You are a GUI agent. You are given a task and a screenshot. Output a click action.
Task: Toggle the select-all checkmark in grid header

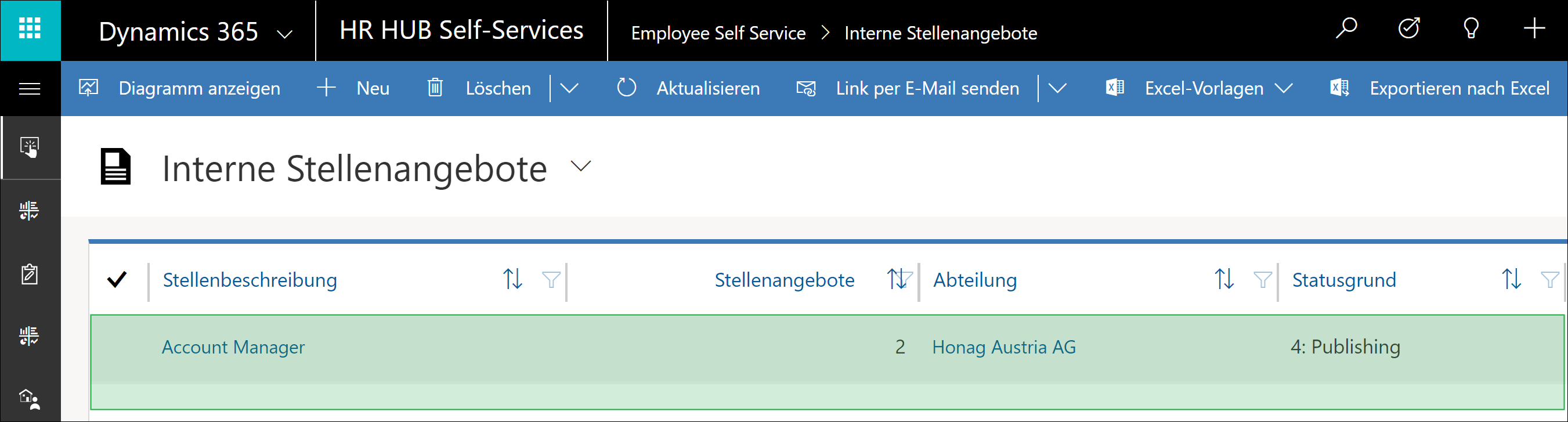tap(117, 280)
